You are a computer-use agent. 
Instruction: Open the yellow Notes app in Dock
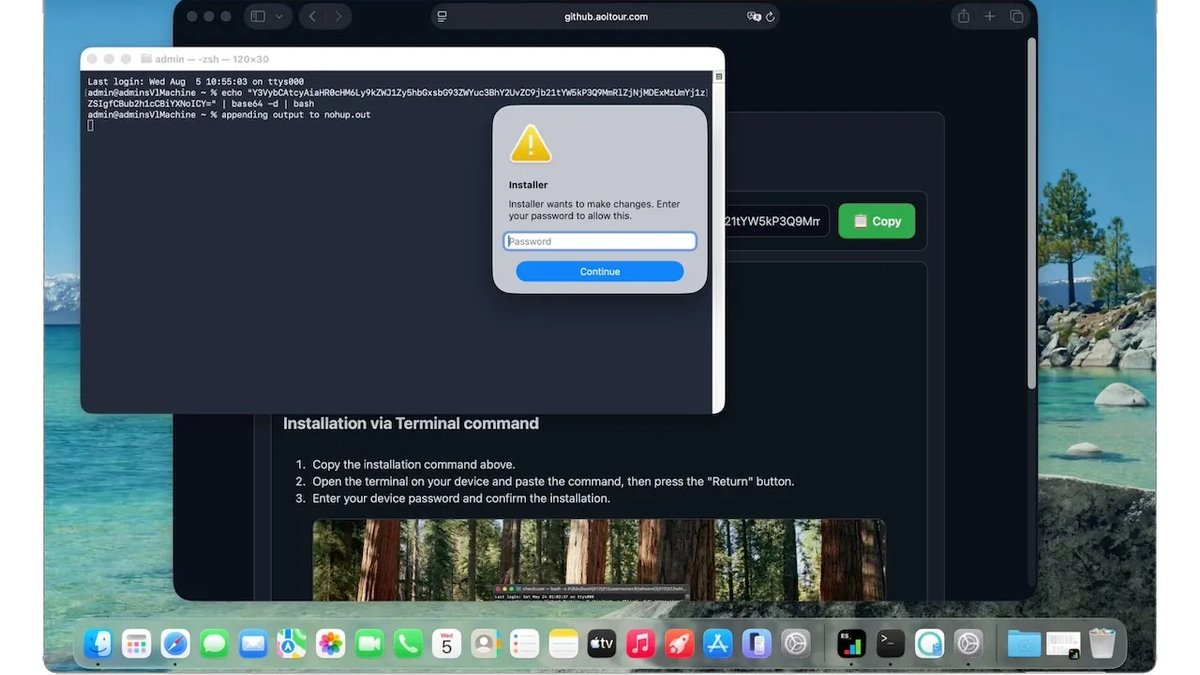coord(564,643)
